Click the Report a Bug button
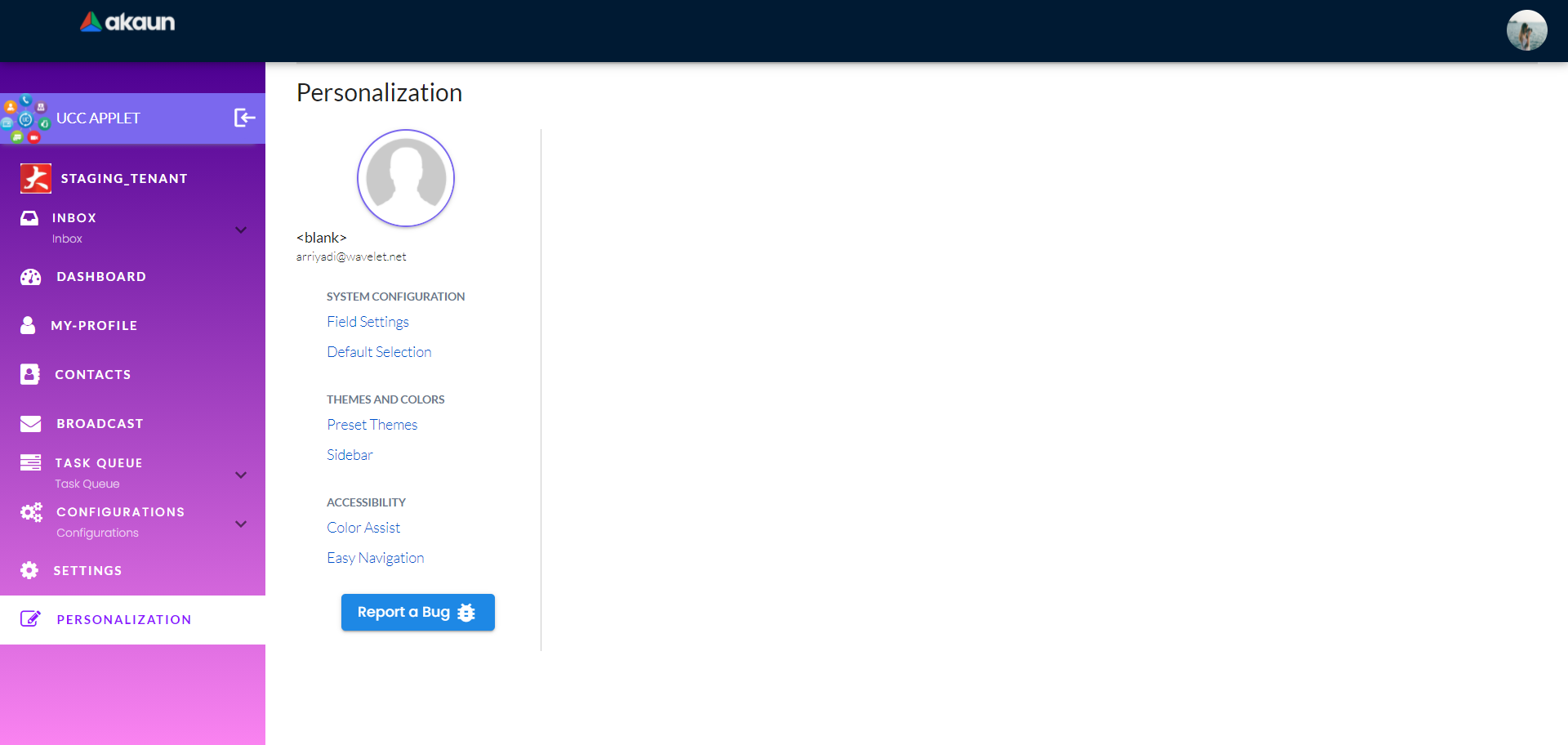The width and height of the screenshot is (1568, 745). pyautogui.click(x=418, y=612)
